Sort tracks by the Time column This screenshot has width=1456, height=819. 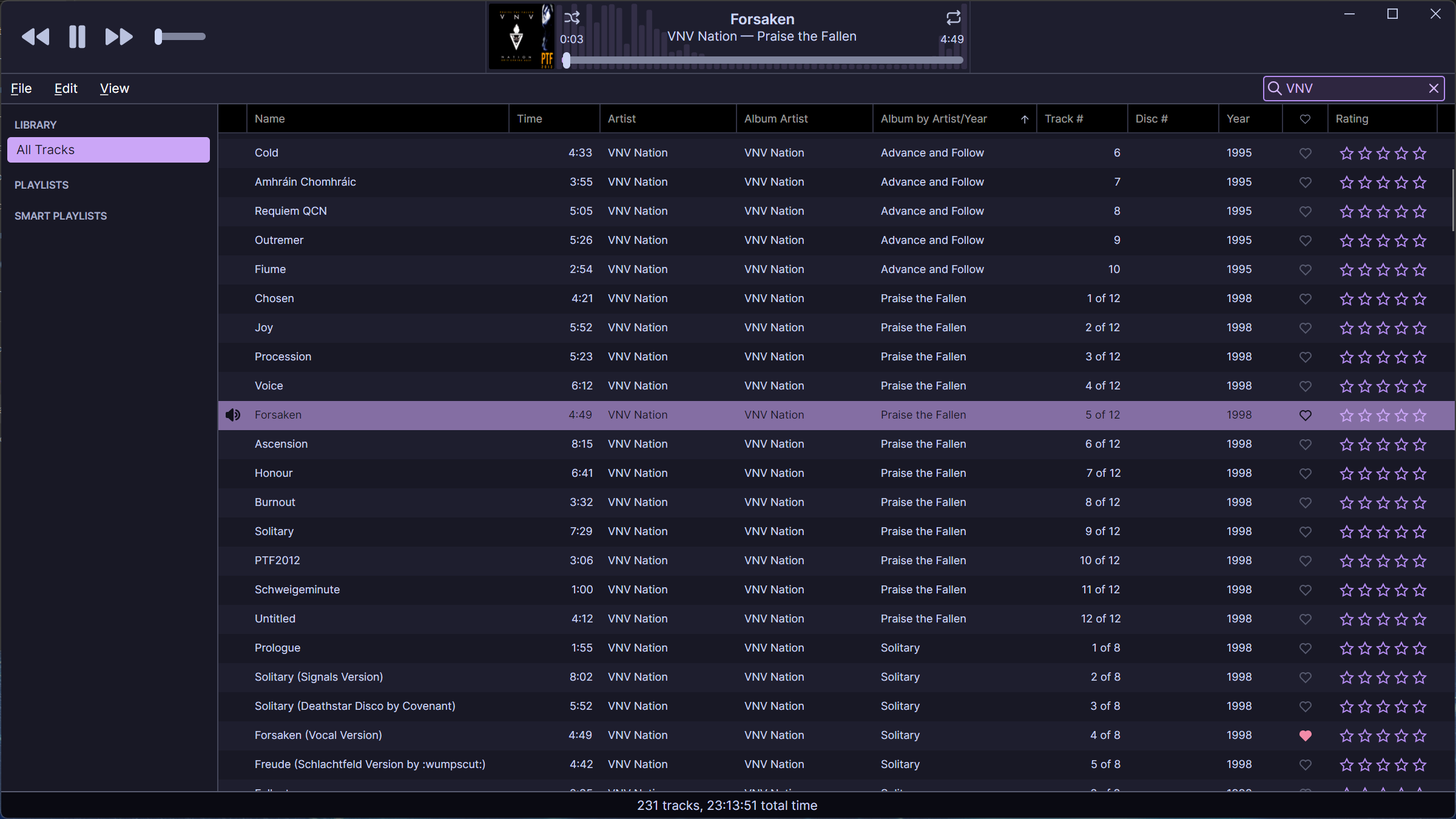pos(554,119)
